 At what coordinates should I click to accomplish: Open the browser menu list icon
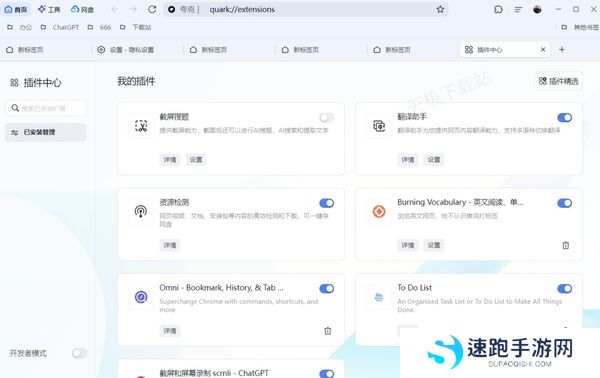[x=518, y=9]
